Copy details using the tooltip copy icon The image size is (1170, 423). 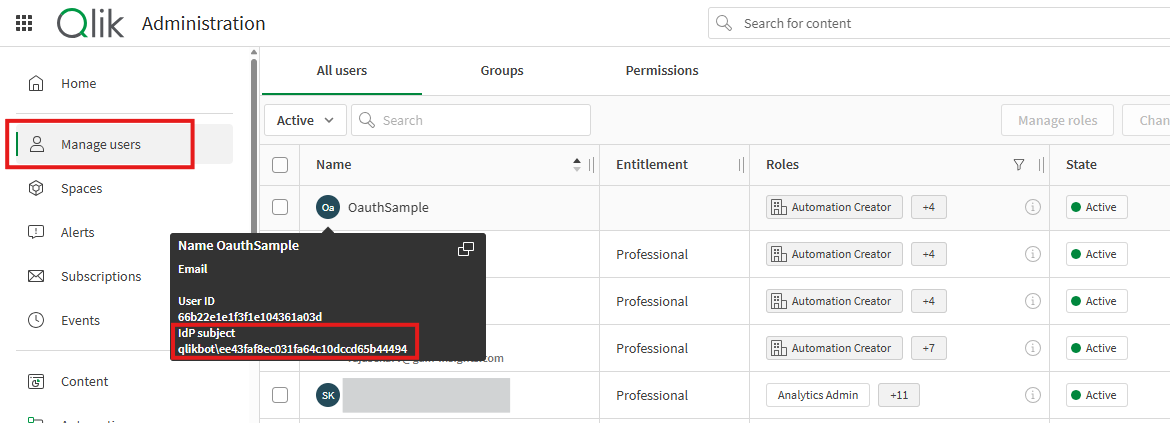(466, 249)
